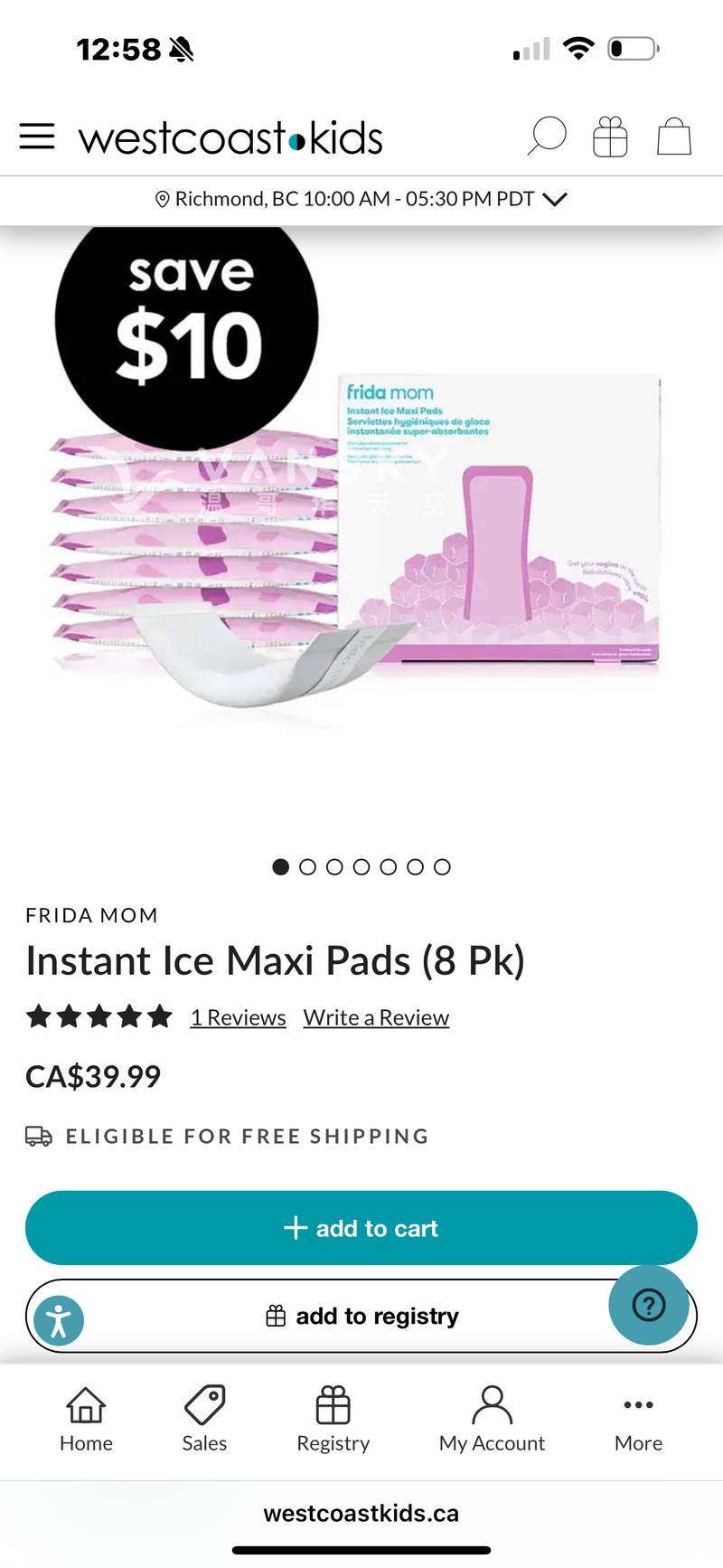
Task: Tap the search magnifier icon
Action: [x=547, y=137]
